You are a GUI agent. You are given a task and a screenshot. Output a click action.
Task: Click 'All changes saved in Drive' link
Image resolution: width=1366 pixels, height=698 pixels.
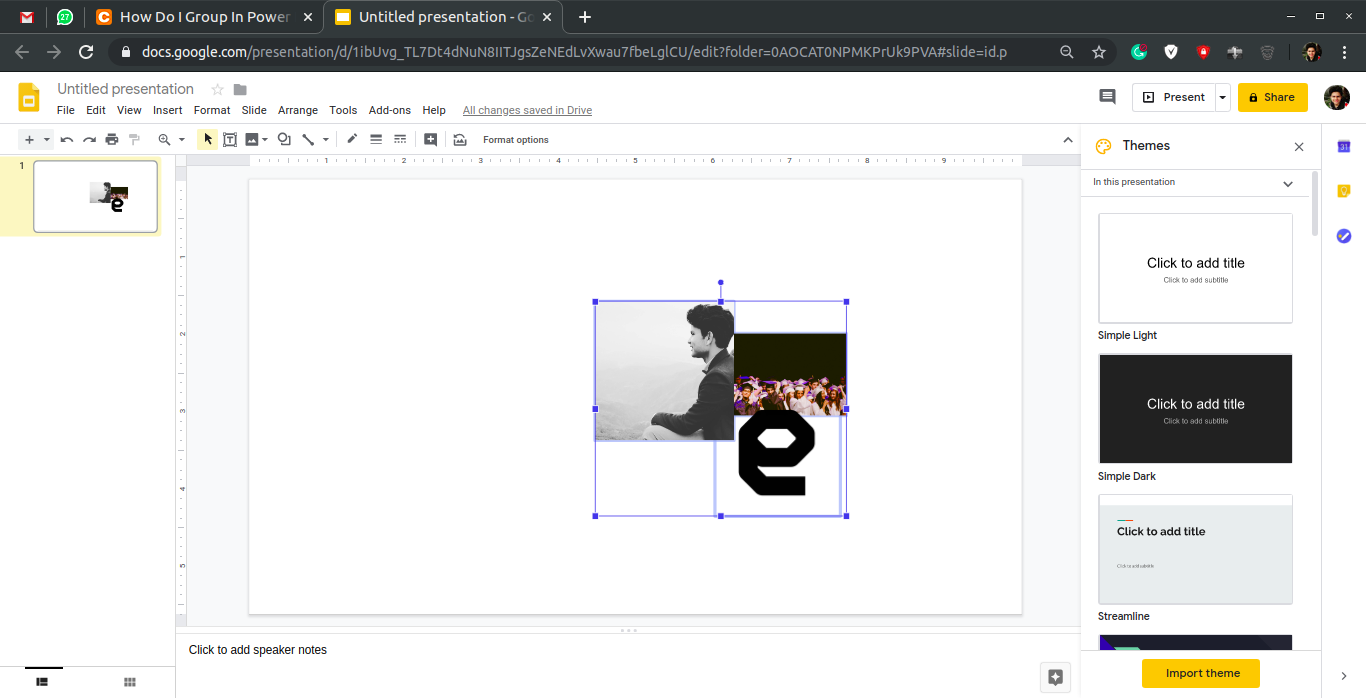527,110
